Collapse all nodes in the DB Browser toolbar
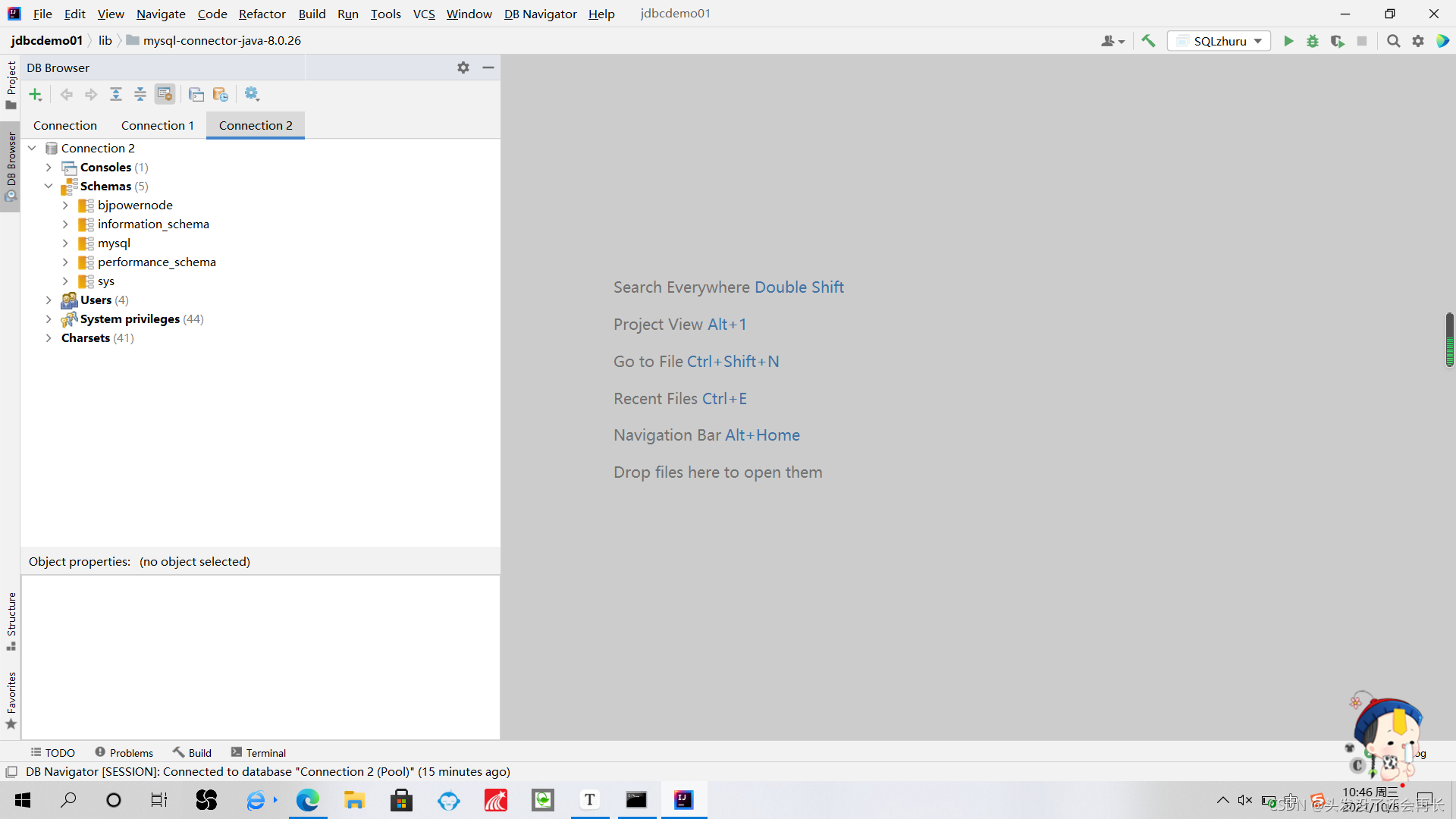Image resolution: width=1456 pixels, height=819 pixels. [140, 94]
